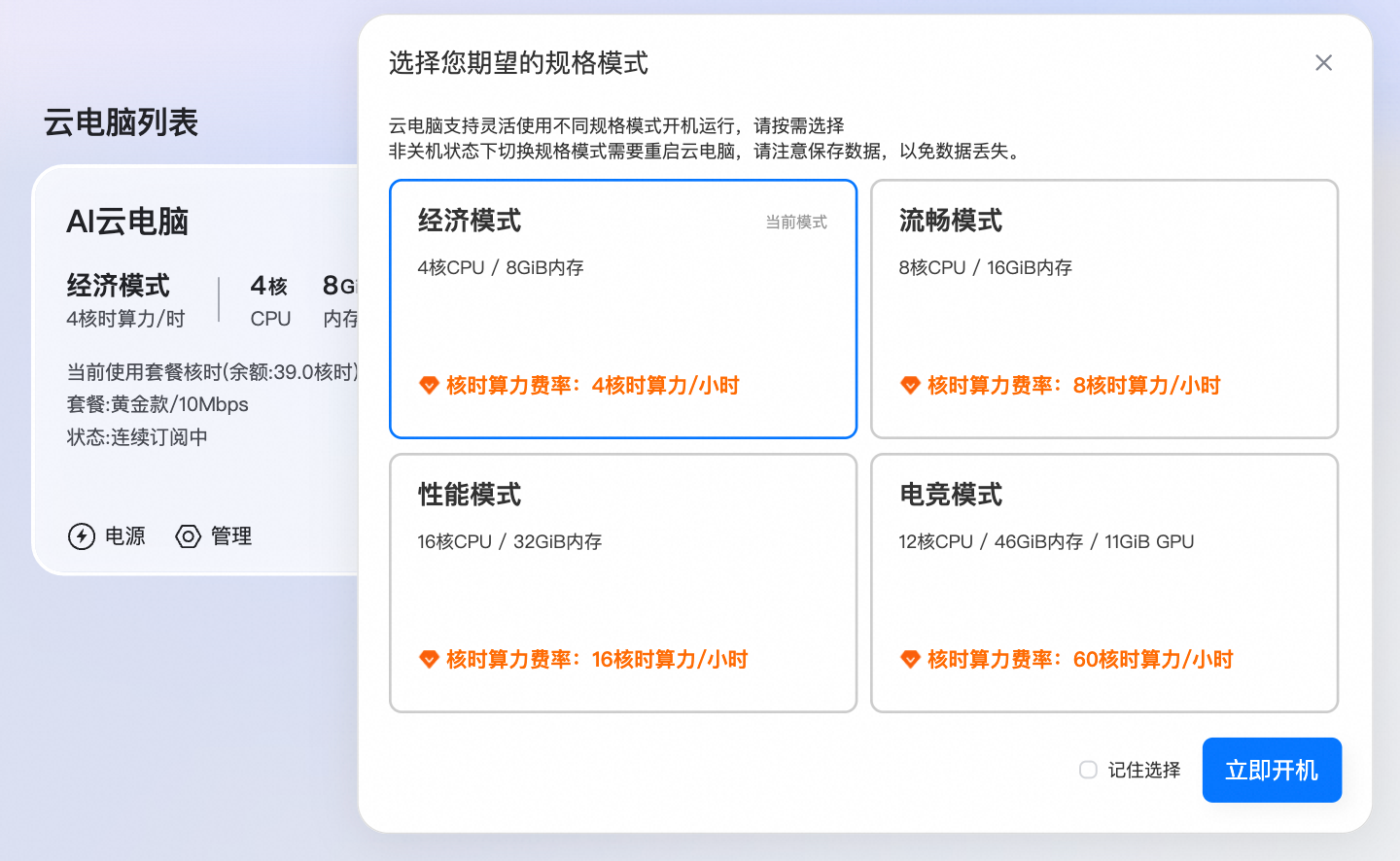Viewport: 1400px width, 861px height.
Task: Click diamond icon in 性能模式 rate line
Action: point(429,660)
